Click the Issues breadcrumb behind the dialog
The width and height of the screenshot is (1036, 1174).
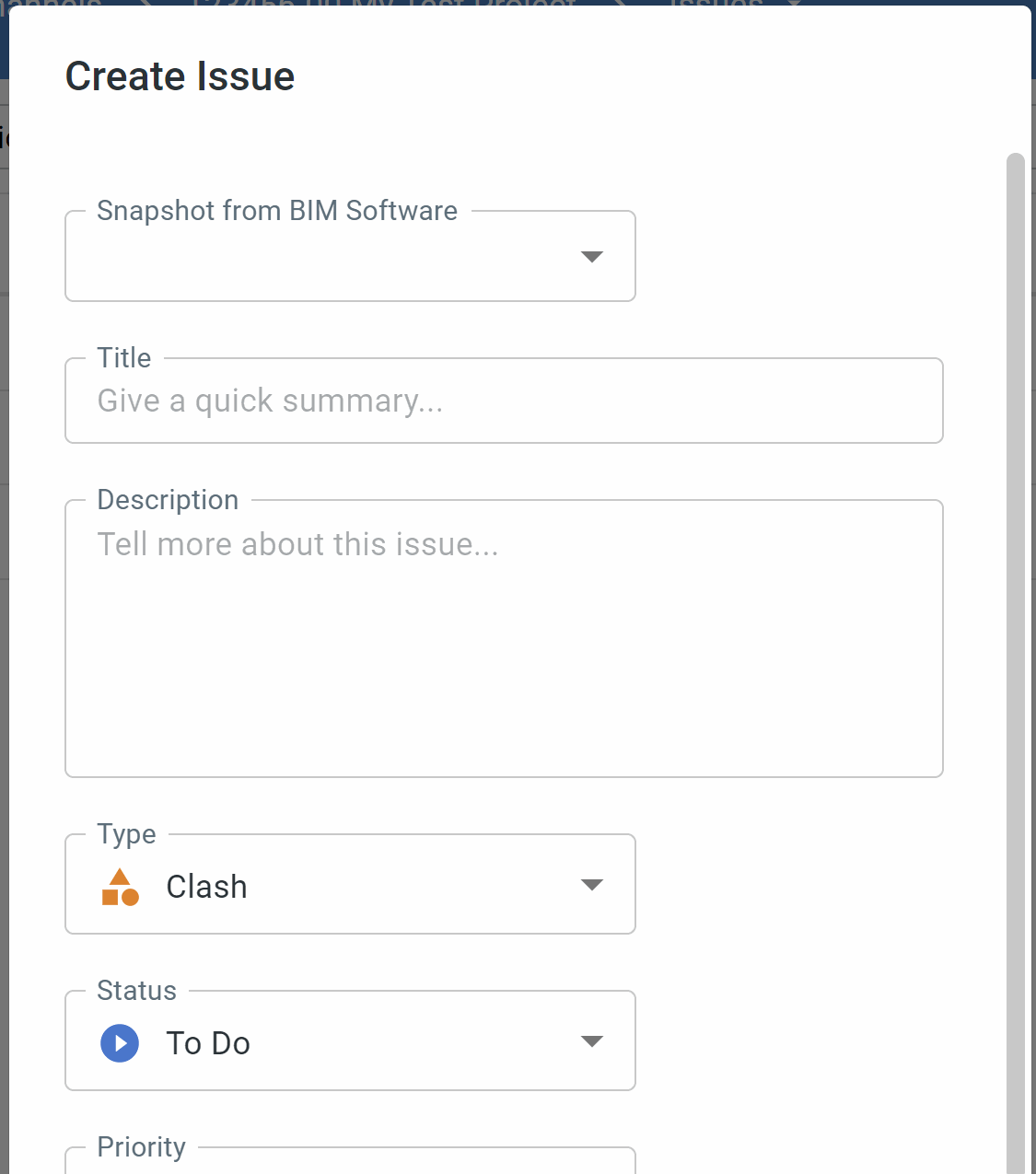click(716, 4)
